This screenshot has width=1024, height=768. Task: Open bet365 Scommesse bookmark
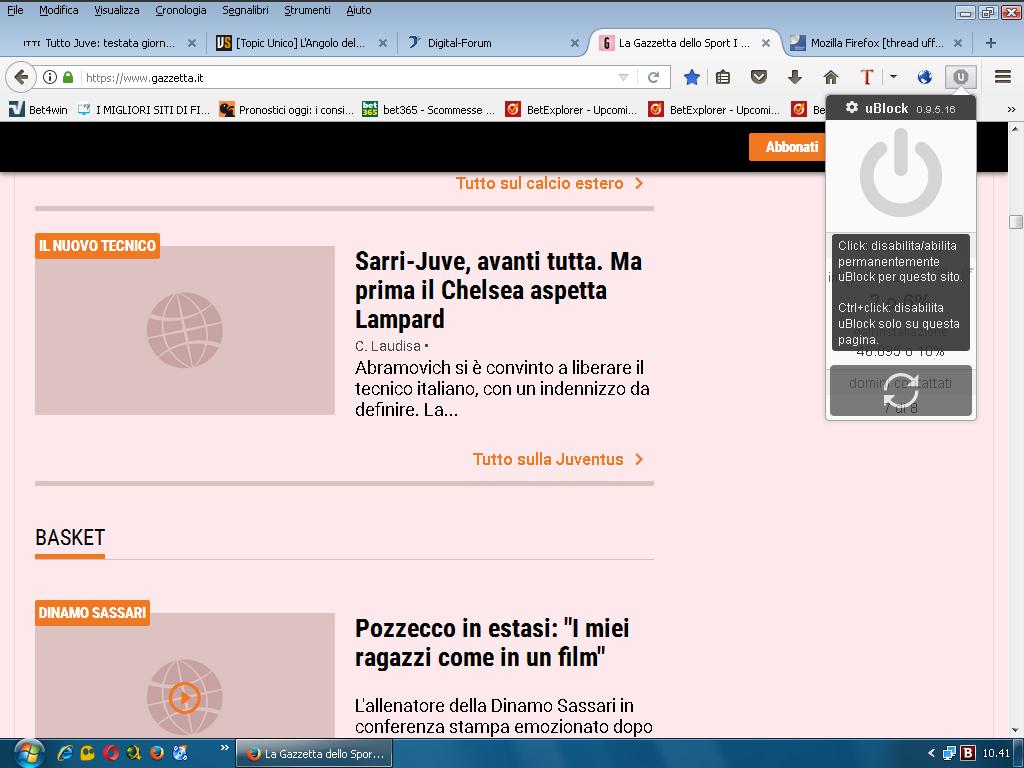(x=428, y=110)
